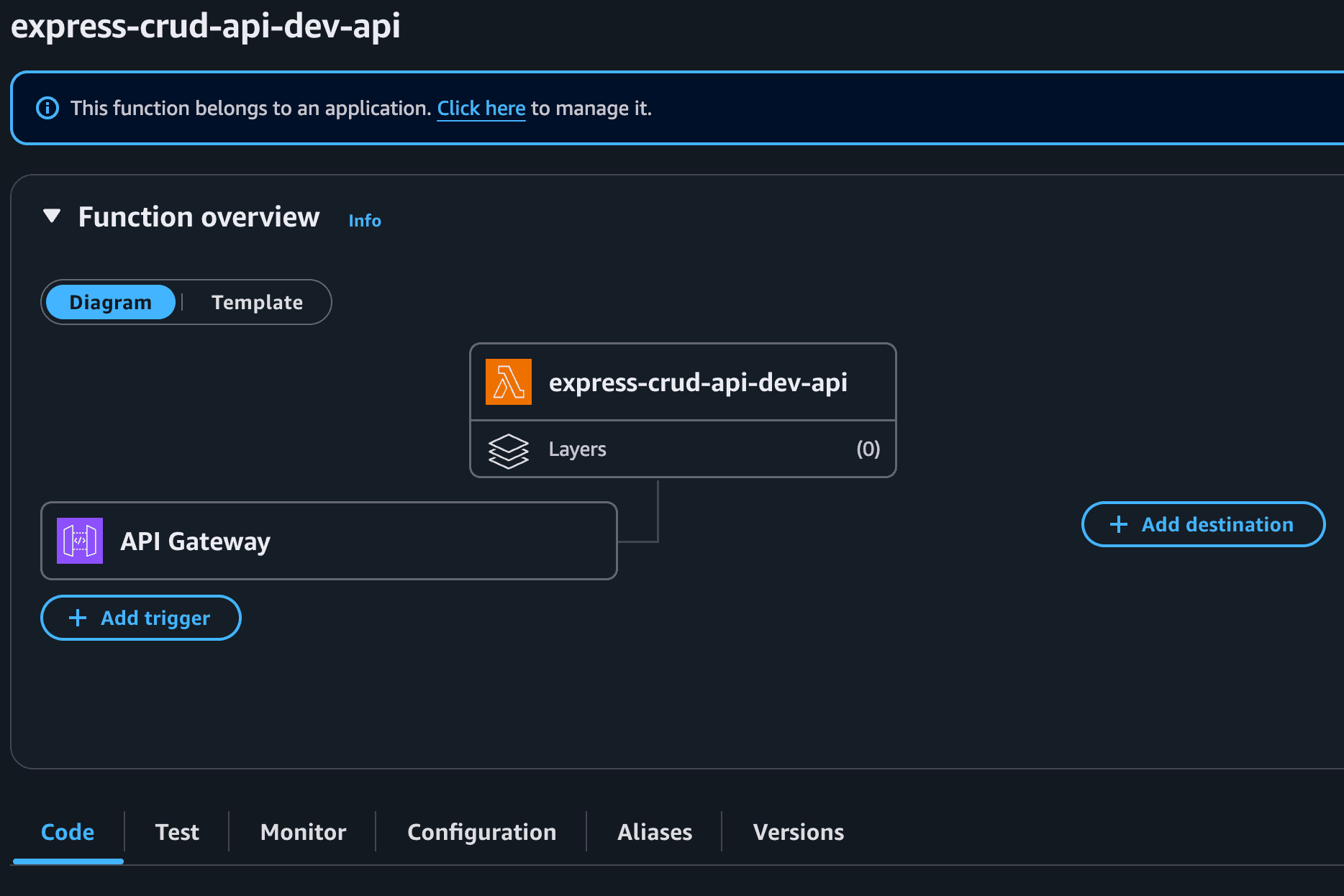Click the 'Click here' link to manage application

[481, 108]
